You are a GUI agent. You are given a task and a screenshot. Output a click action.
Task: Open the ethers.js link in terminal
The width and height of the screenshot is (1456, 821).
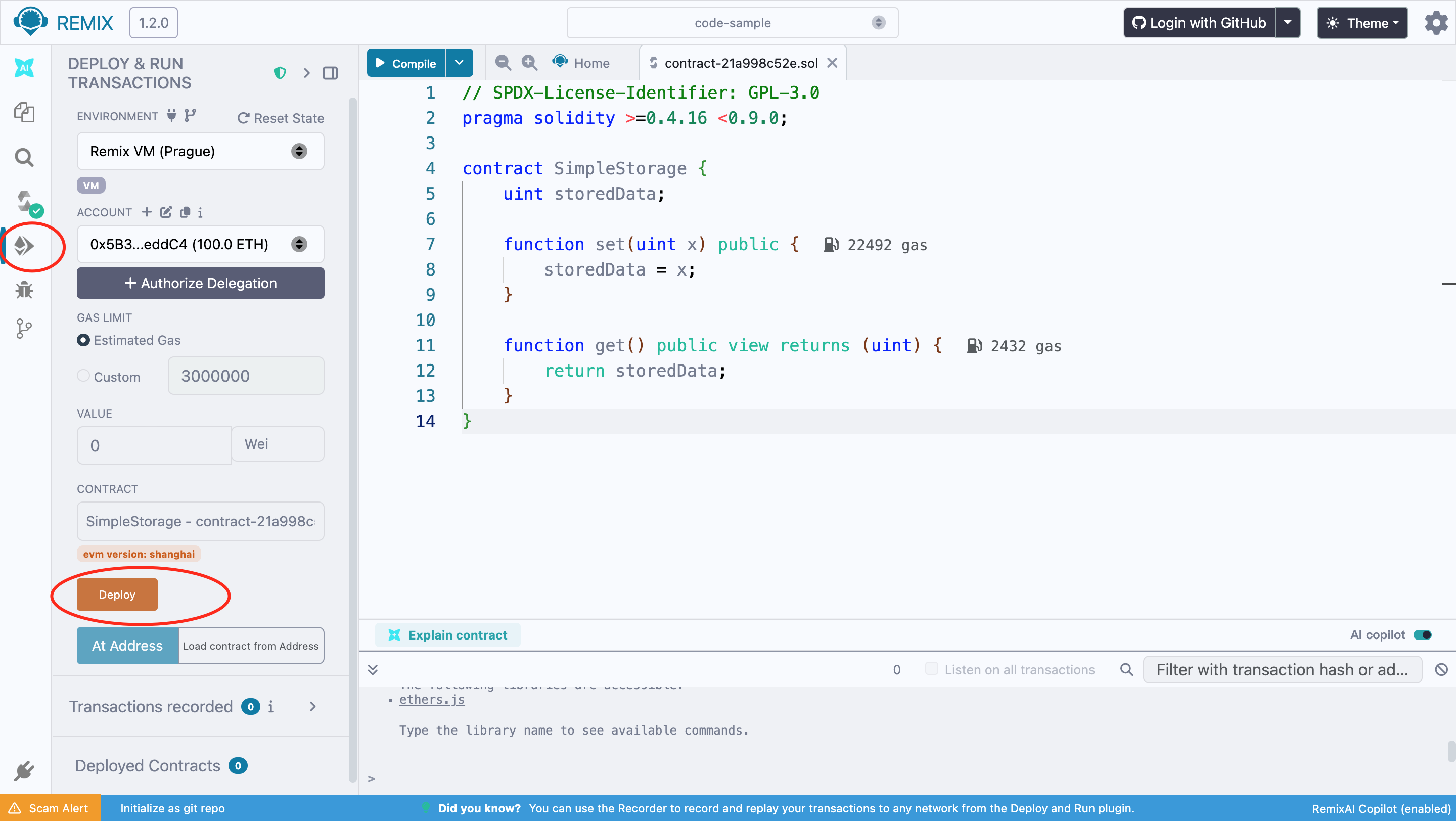pyautogui.click(x=431, y=700)
